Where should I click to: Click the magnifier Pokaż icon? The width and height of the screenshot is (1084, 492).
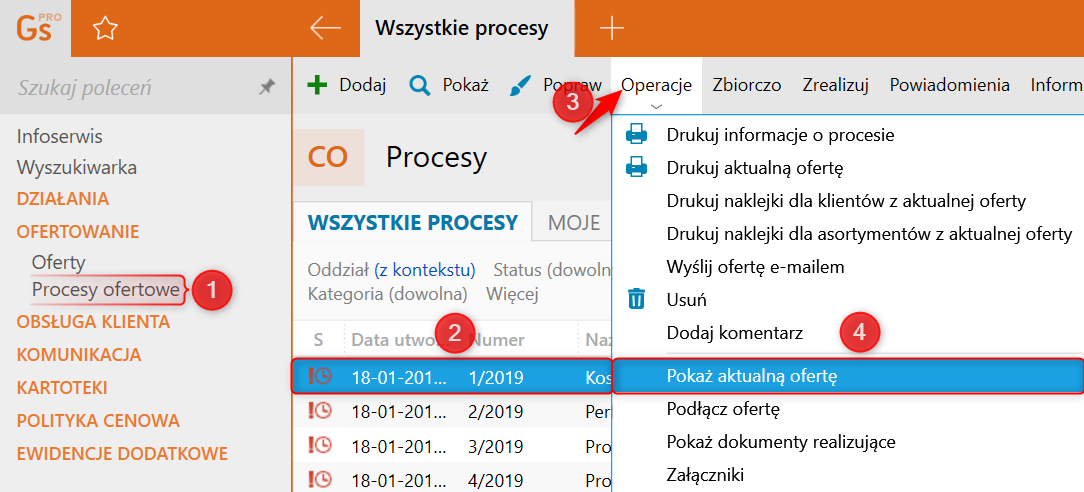coord(420,85)
